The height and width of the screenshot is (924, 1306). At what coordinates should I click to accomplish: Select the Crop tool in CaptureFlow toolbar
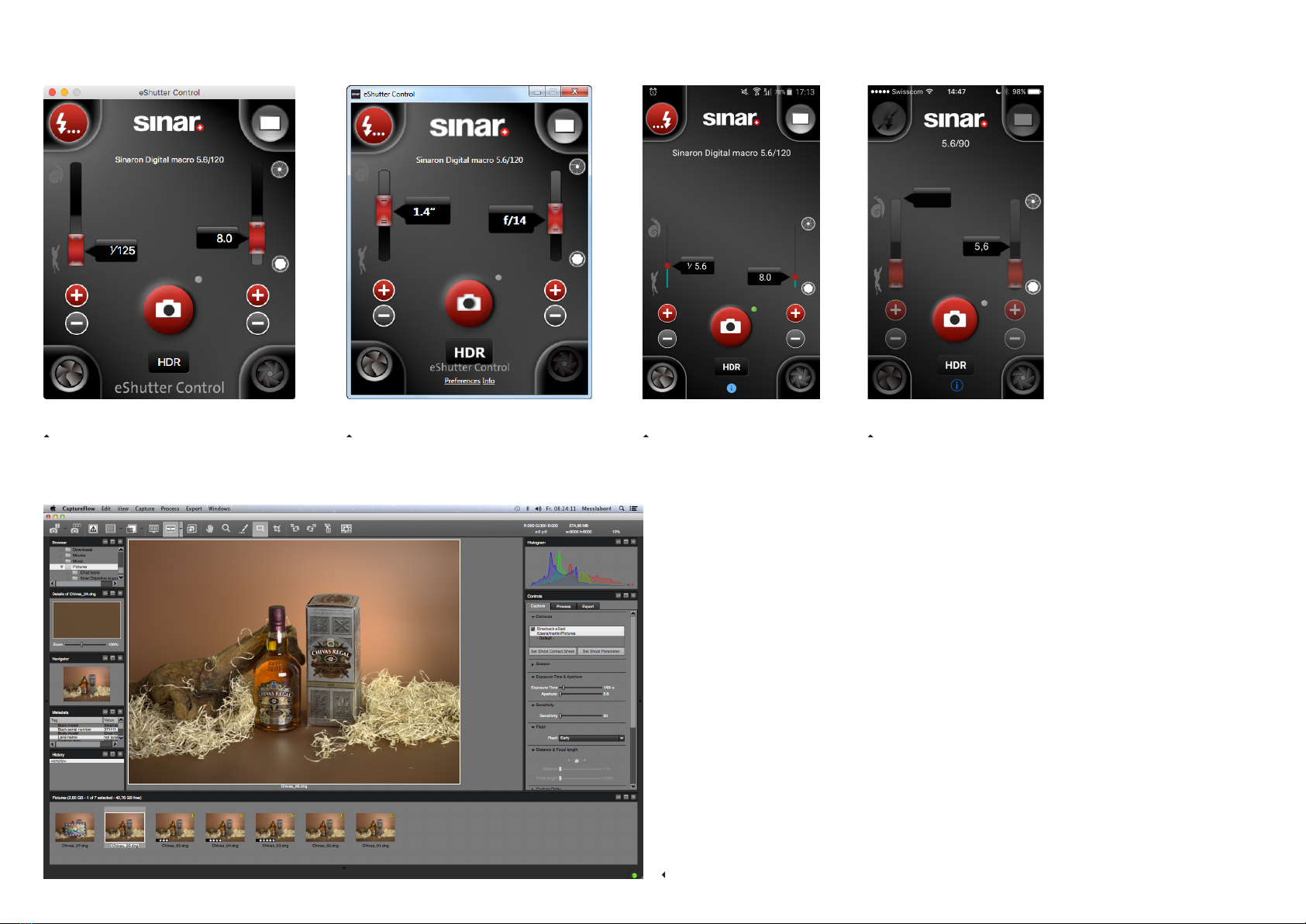277,529
